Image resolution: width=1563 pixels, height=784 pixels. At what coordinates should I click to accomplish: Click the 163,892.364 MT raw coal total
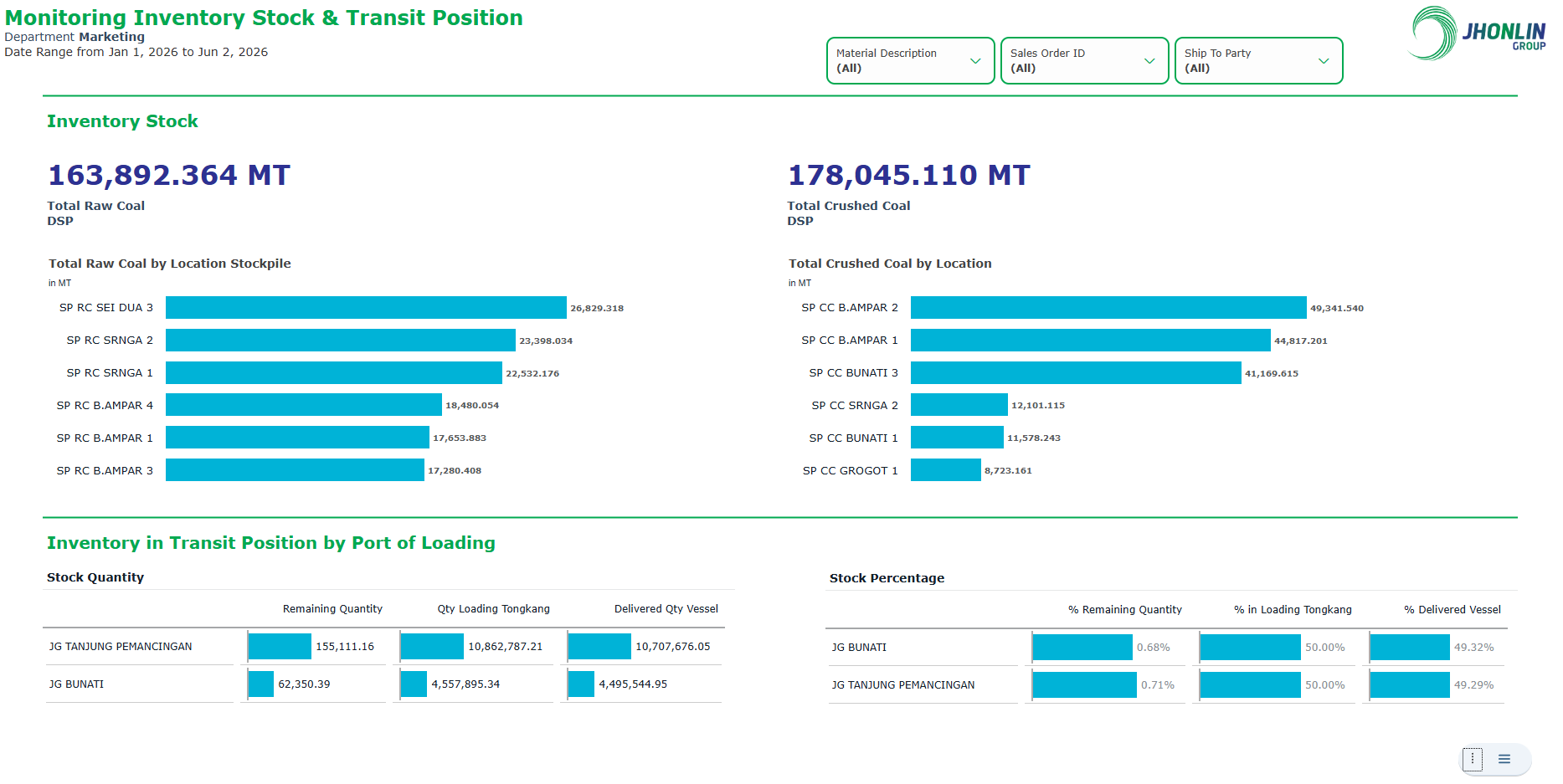coord(169,175)
